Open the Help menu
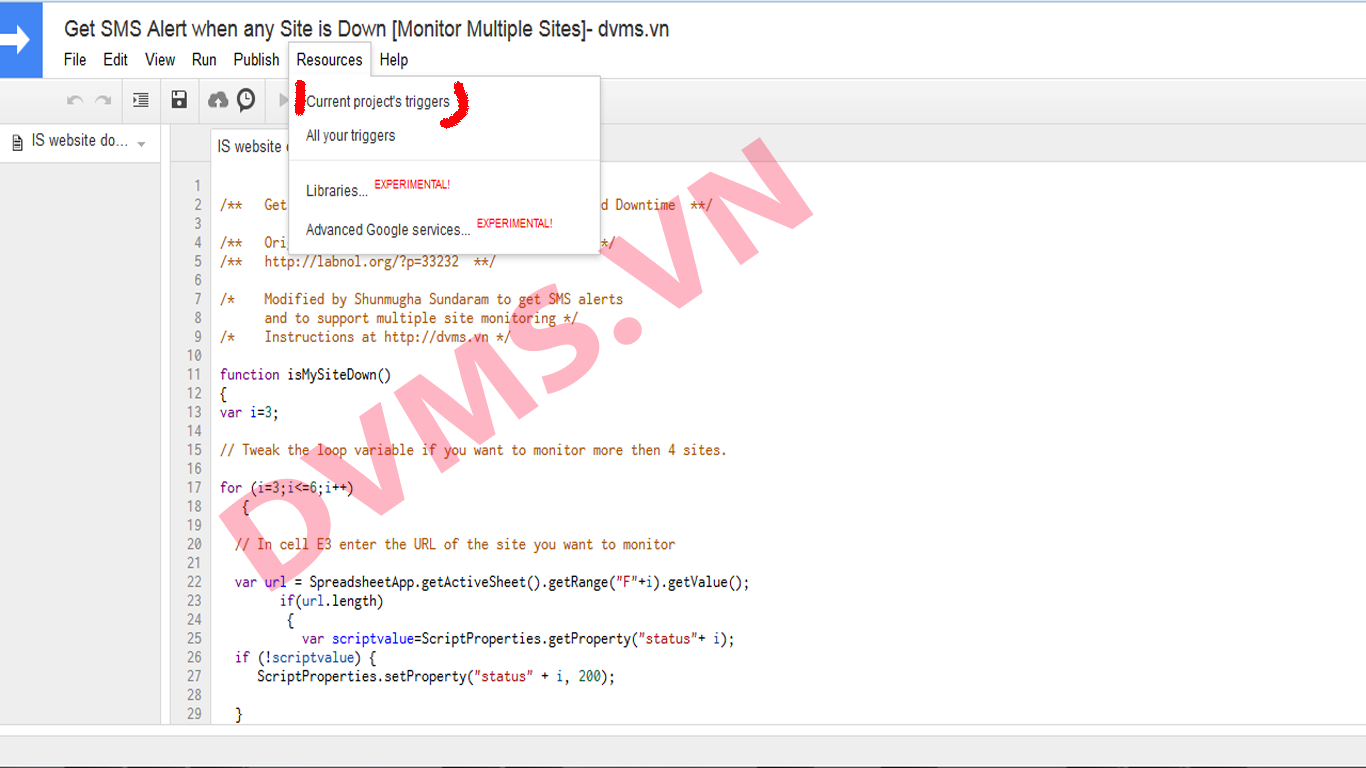The height and width of the screenshot is (768, 1366). click(394, 60)
